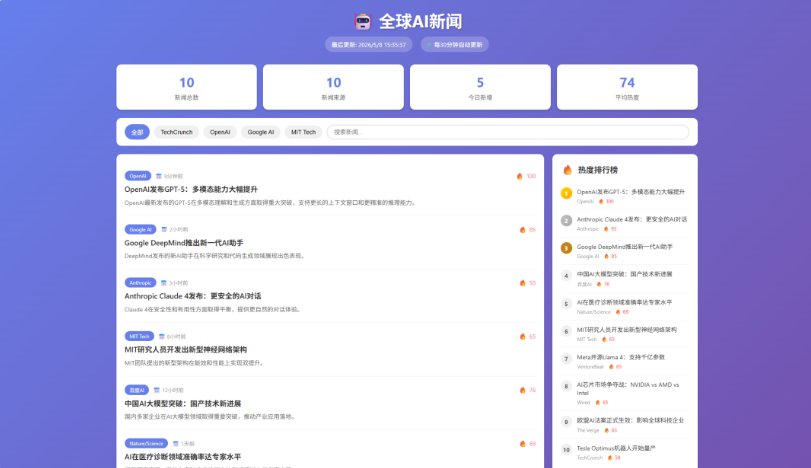
Task: Open the 新闻来源 stat card
Action: (334, 87)
